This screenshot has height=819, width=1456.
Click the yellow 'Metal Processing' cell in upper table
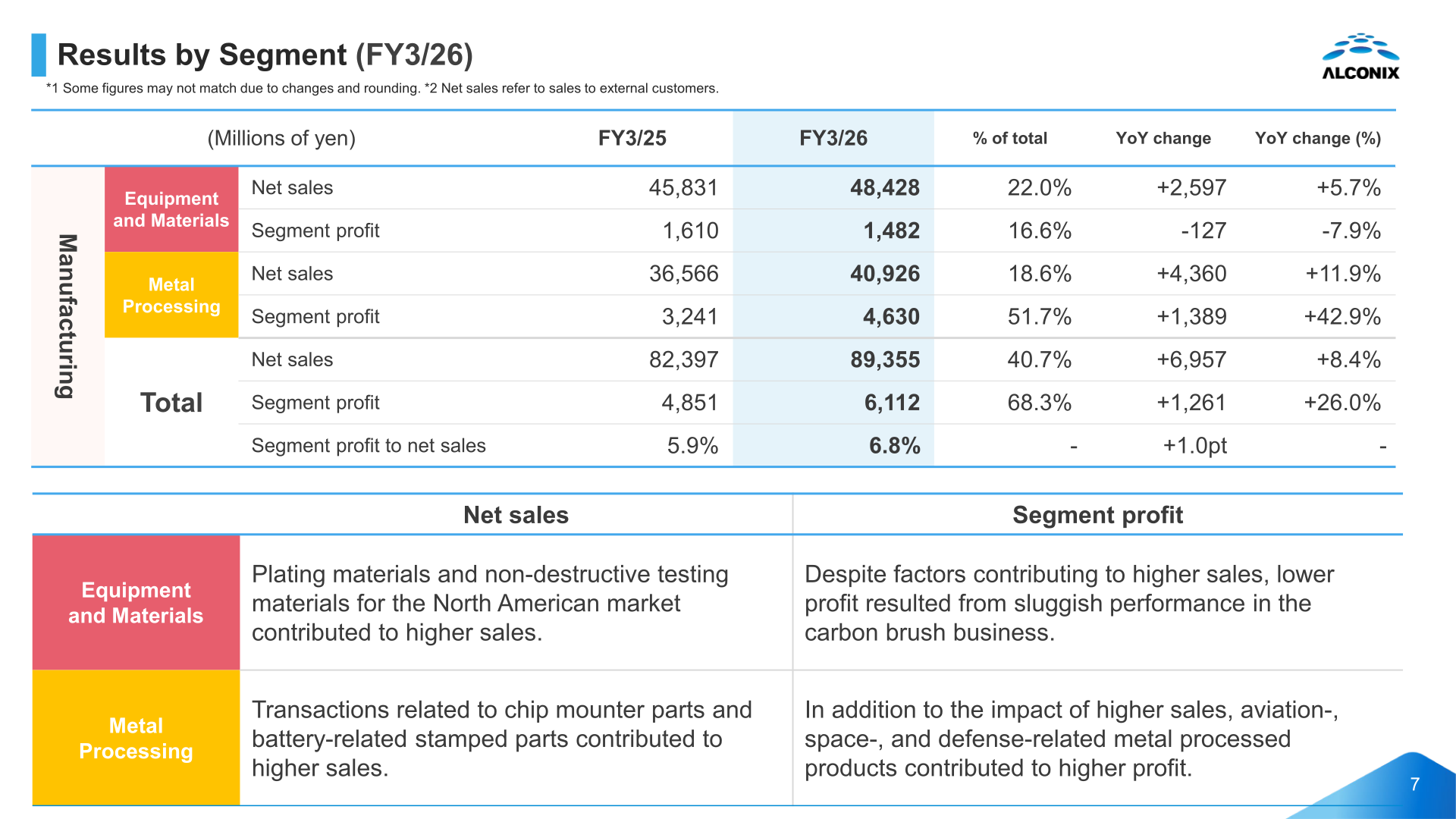pos(171,295)
